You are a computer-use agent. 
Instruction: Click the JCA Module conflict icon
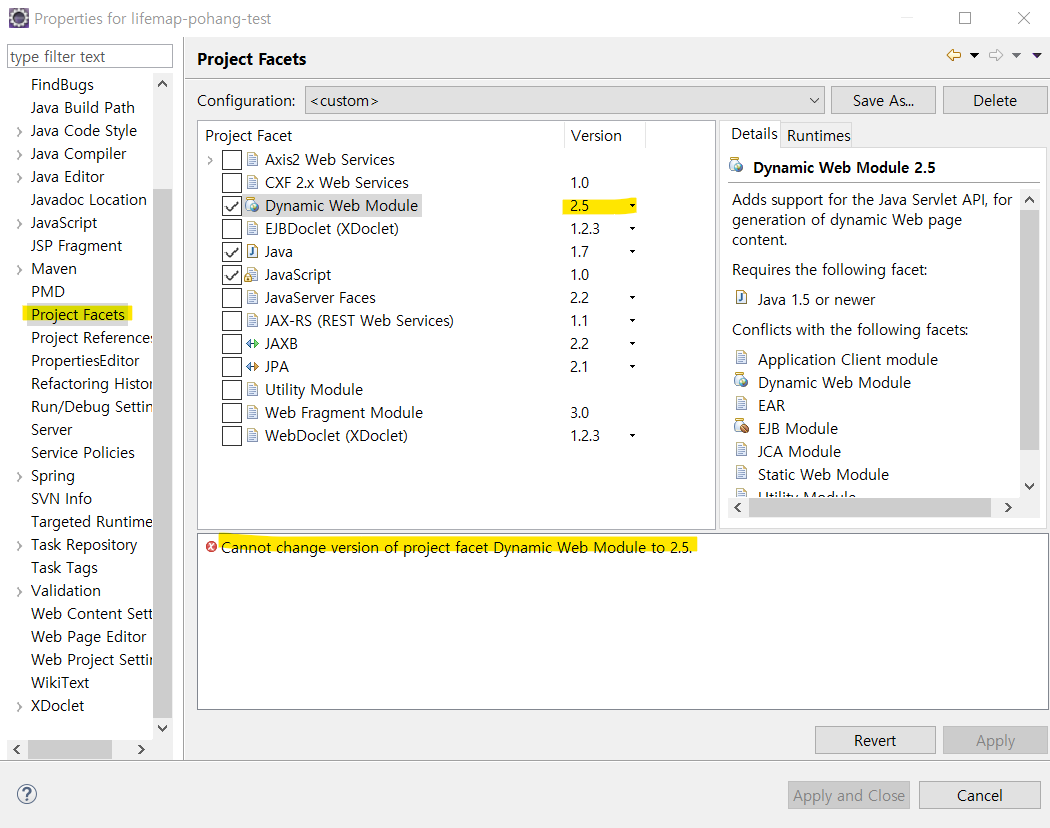(741, 449)
